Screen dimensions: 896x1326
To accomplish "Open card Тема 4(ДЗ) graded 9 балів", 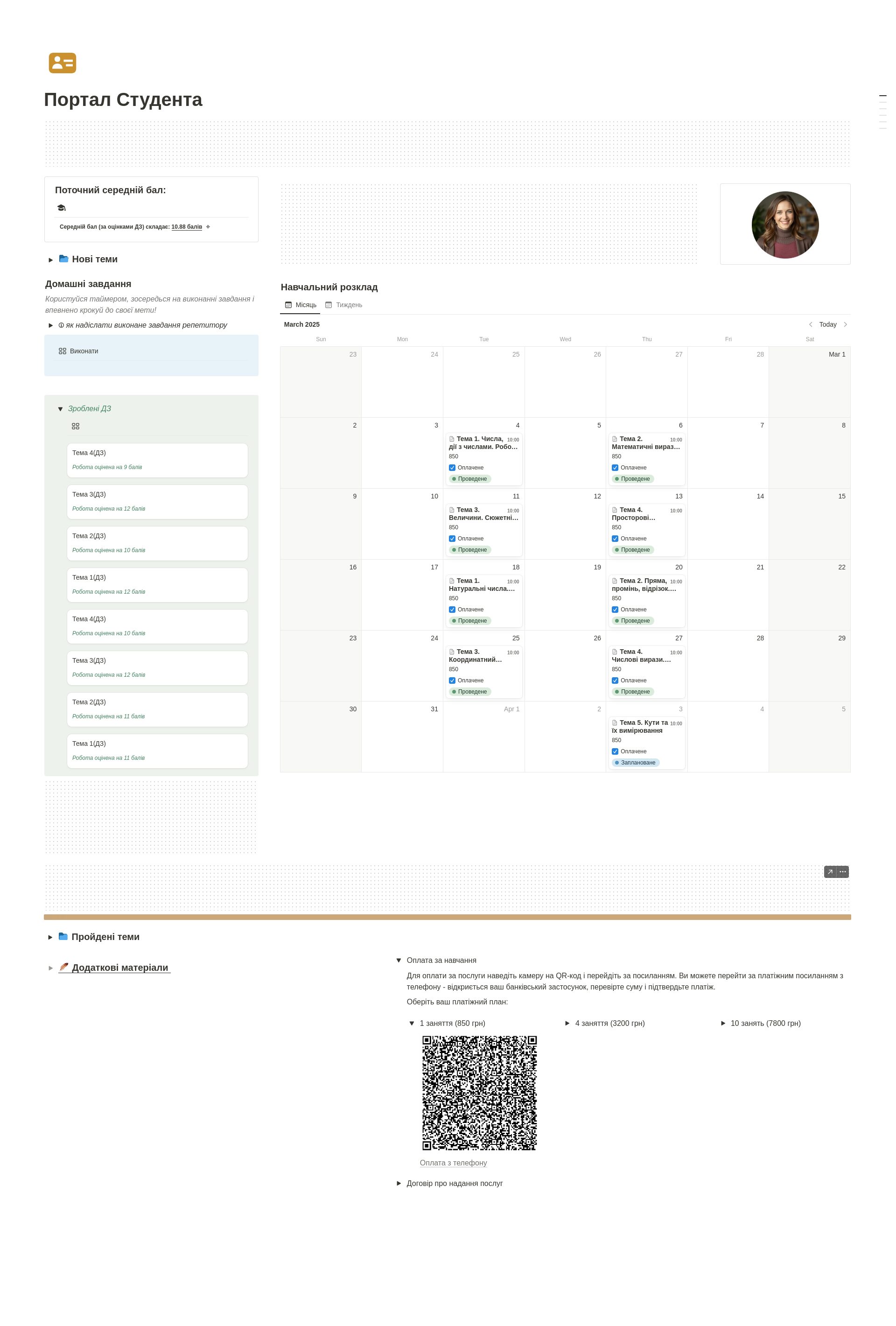I will click(157, 460).
